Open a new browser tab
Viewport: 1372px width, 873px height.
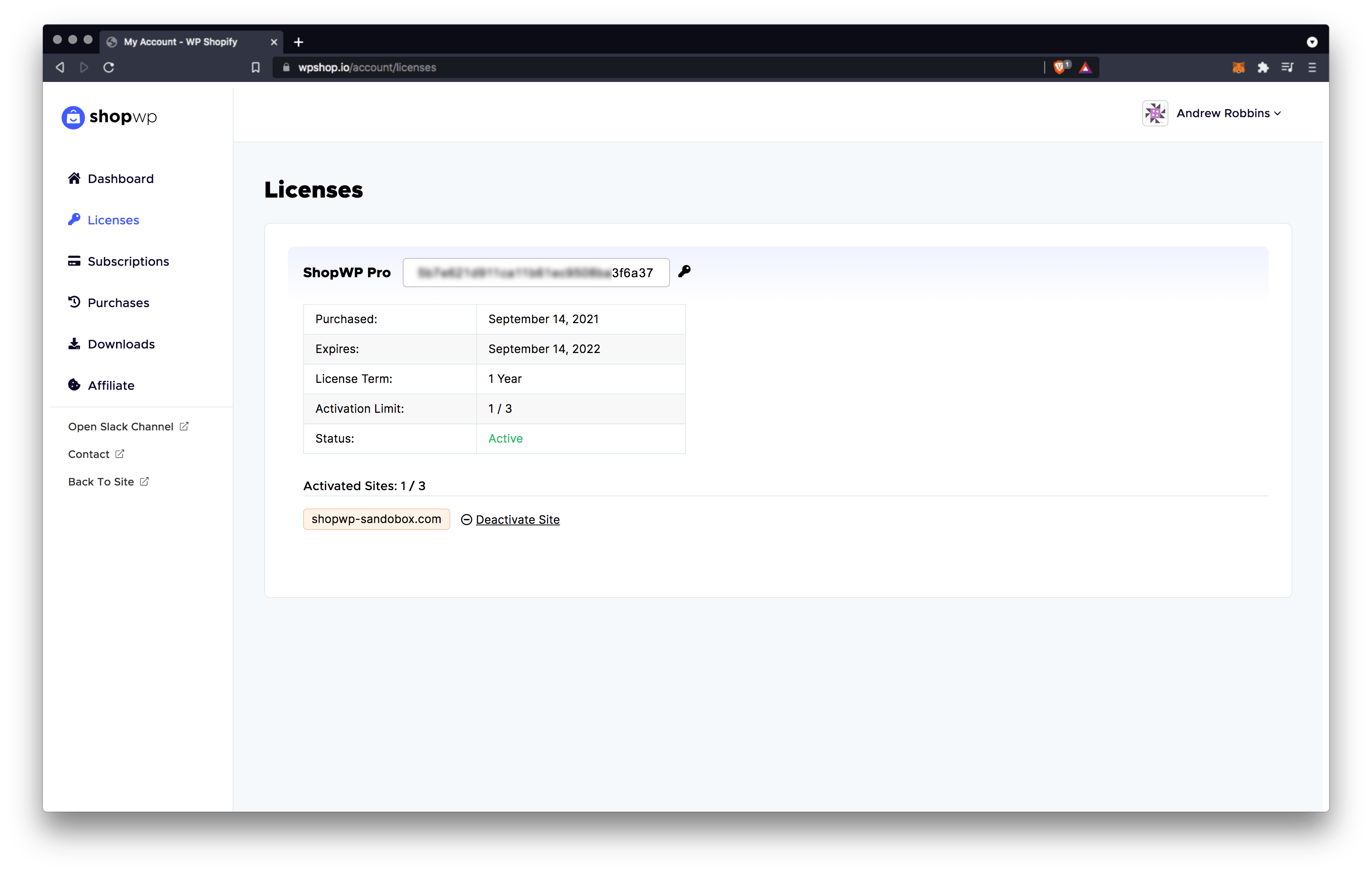tap(298, 42)
